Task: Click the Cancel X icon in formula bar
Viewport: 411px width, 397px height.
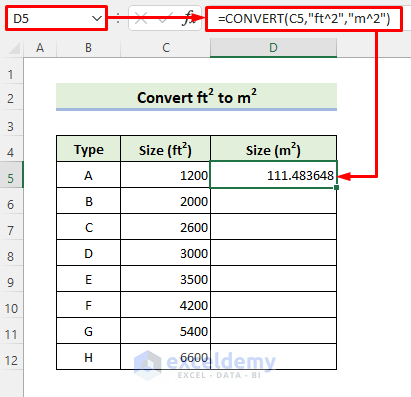Action: 141,19
